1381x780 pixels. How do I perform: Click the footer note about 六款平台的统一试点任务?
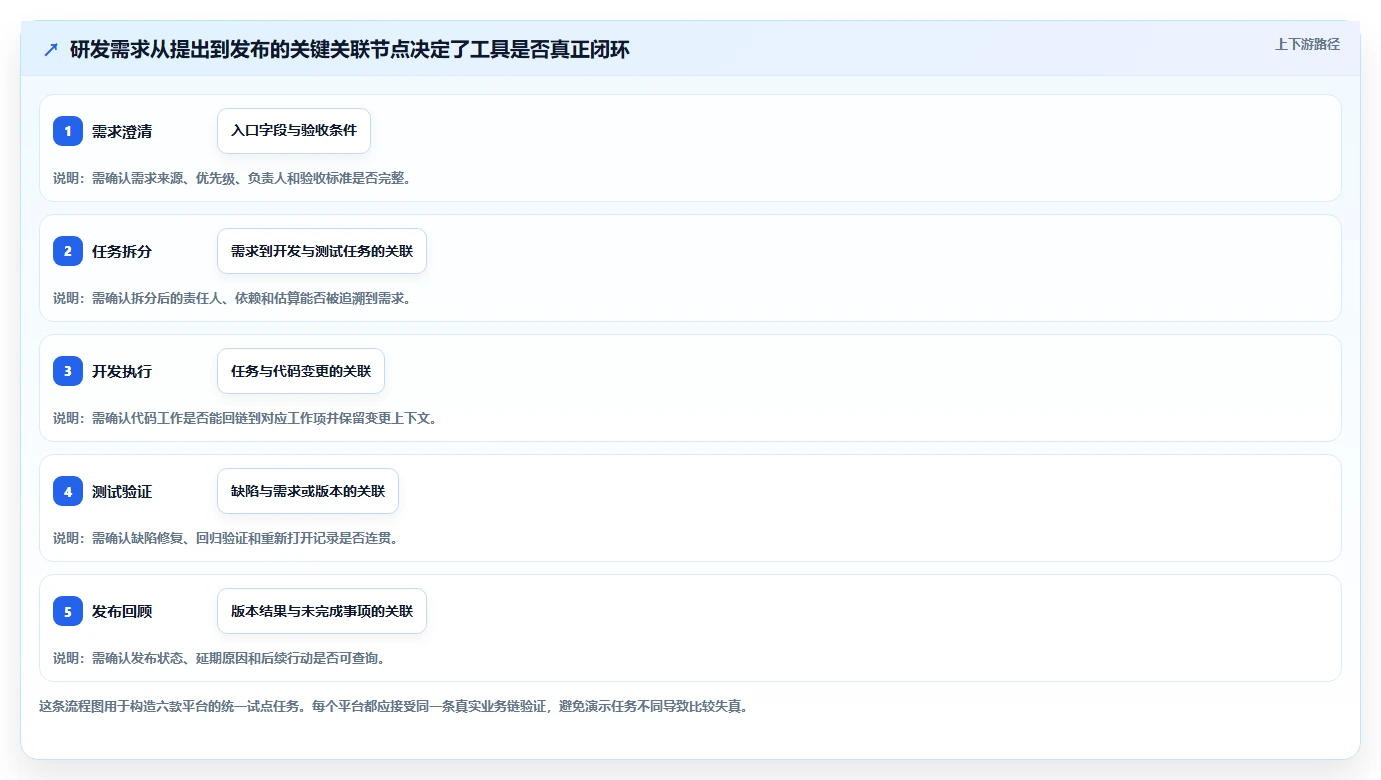point(393,706)
